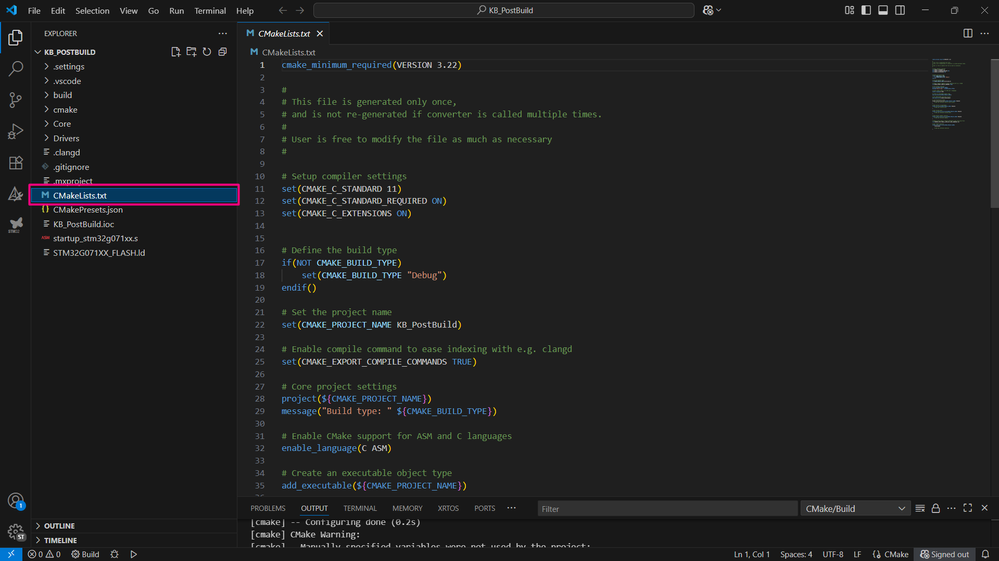Switch to the PORTS panel tab

pyautogui.click(x=484, y=508)
